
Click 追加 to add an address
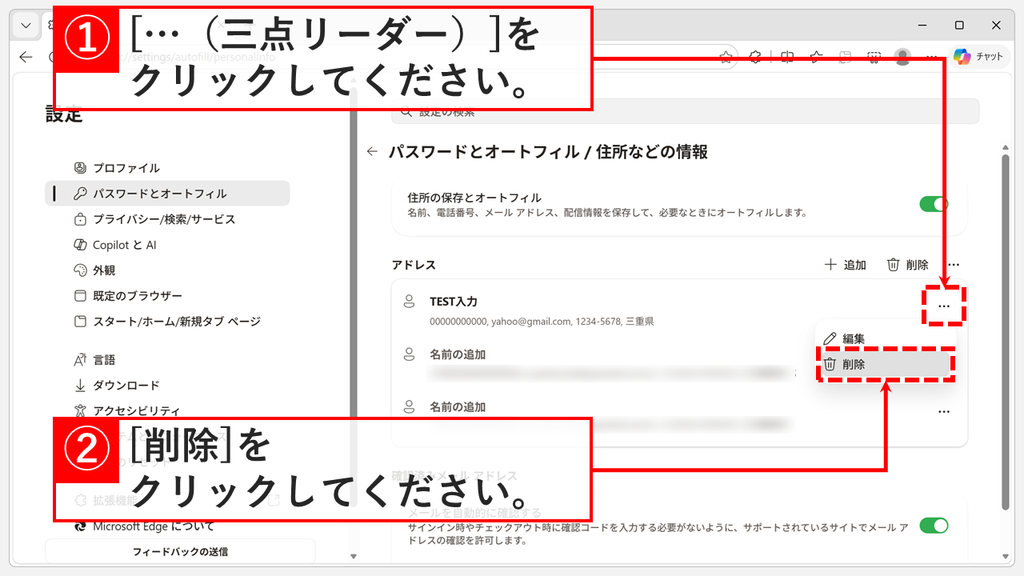845,264
